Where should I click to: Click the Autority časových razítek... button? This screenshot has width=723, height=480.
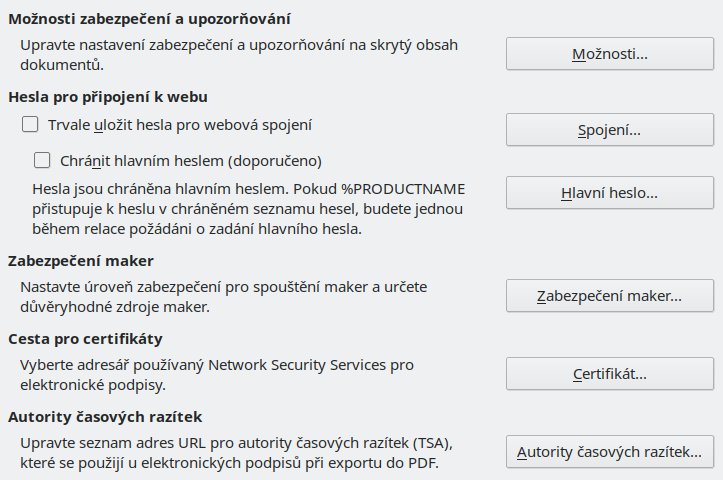tap(609, 452)
